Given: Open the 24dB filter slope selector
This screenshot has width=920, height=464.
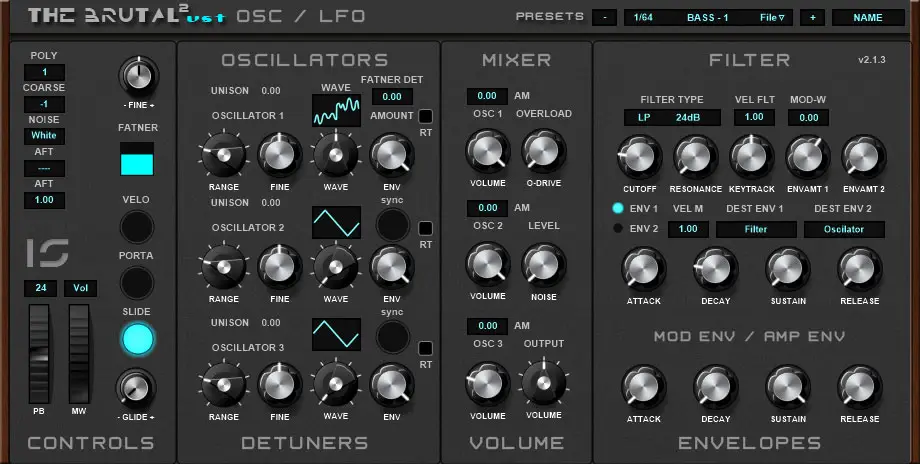Looking at the screenshot, I should click(690, 117).
